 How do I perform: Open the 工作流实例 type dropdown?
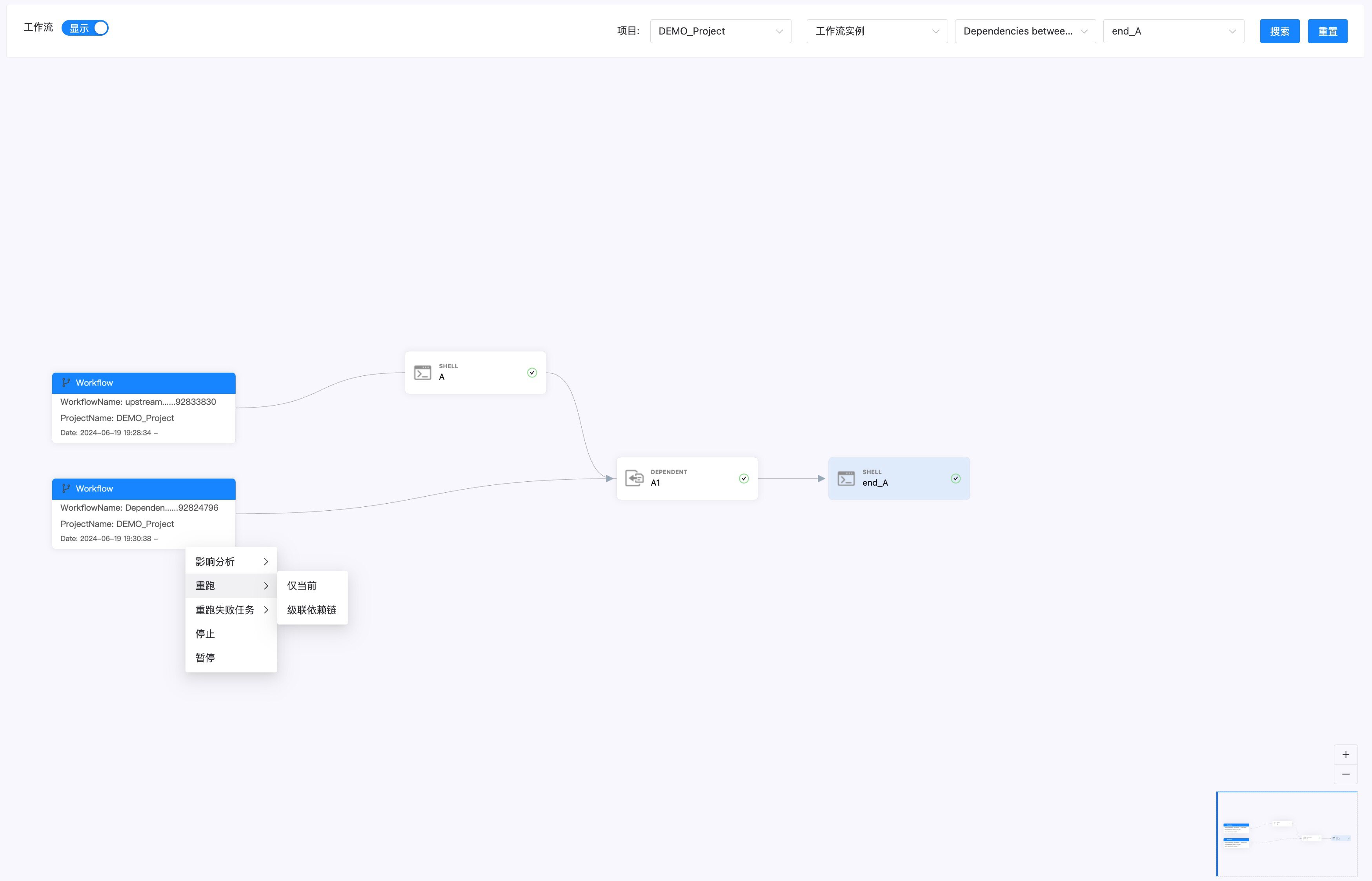[876, 31]
